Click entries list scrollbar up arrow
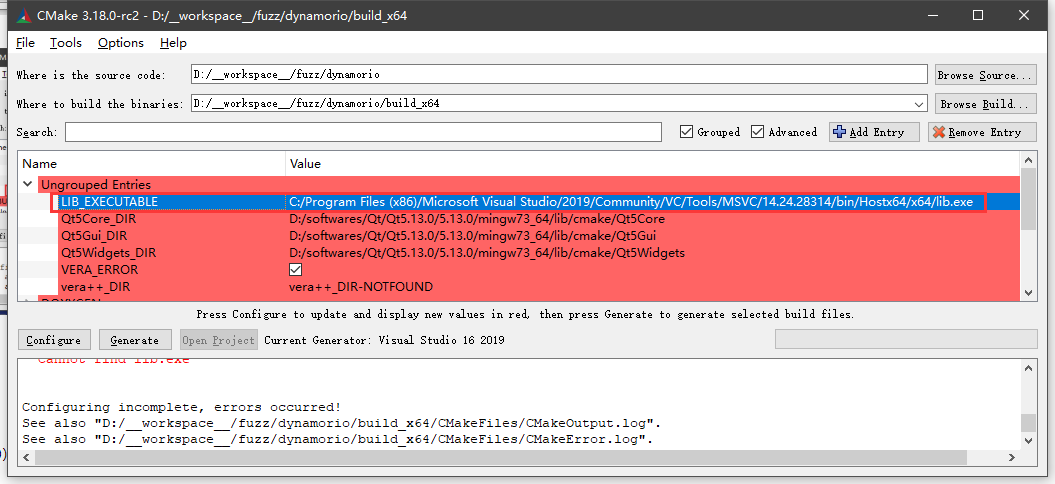Image resolution: width=1055 pixels, height=484 pixels. coord(1028,160)
